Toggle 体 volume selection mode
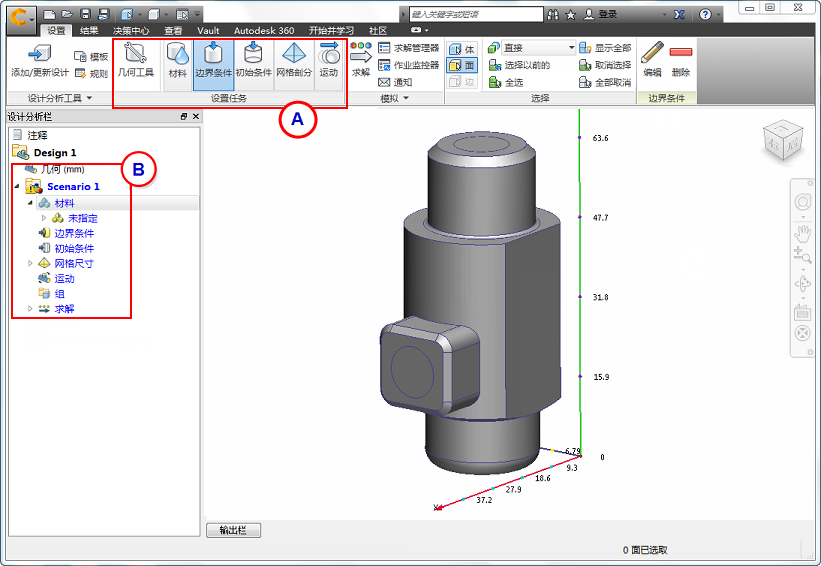Viewport: 821px width, 566px height. point(462,49)
